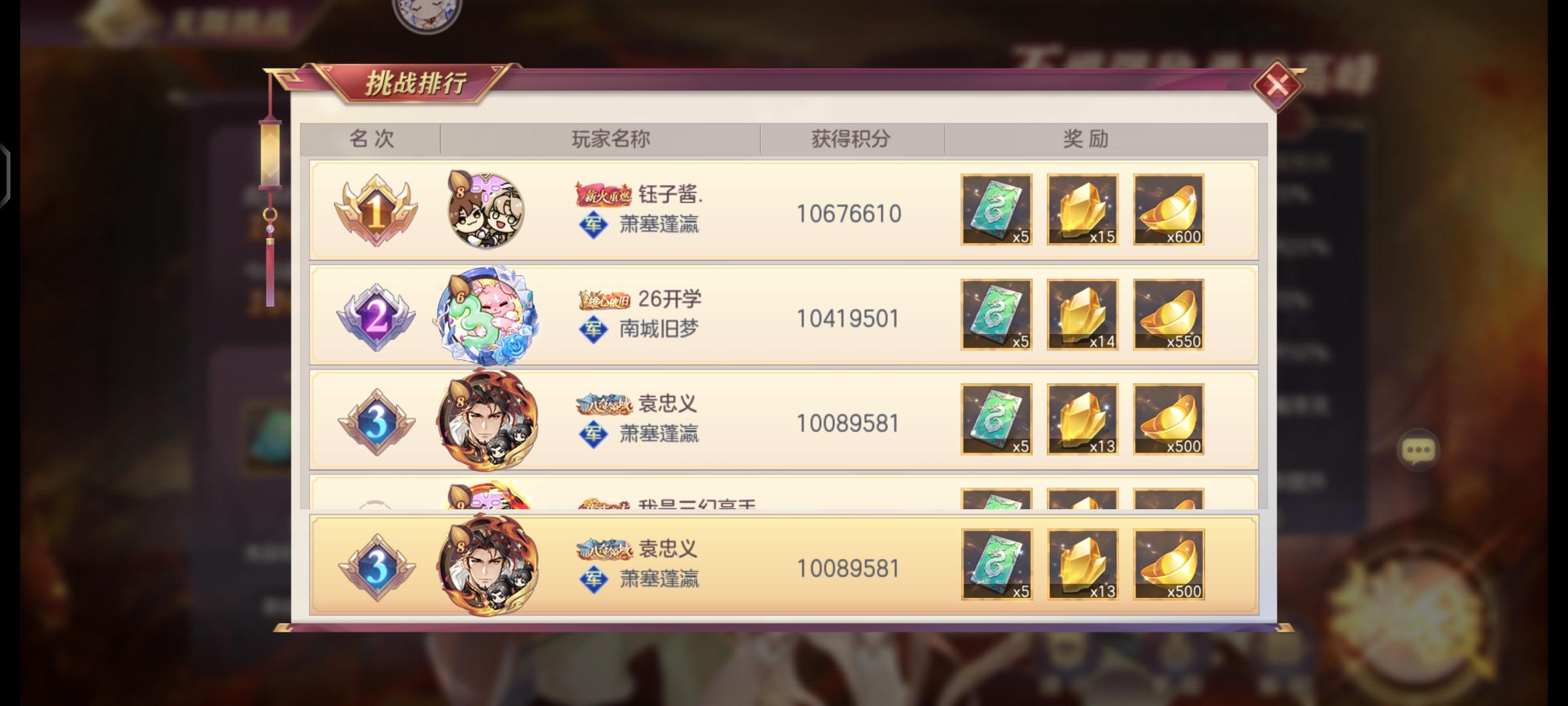Tap the rank 2 purple medal badge

tap(376, 317)
